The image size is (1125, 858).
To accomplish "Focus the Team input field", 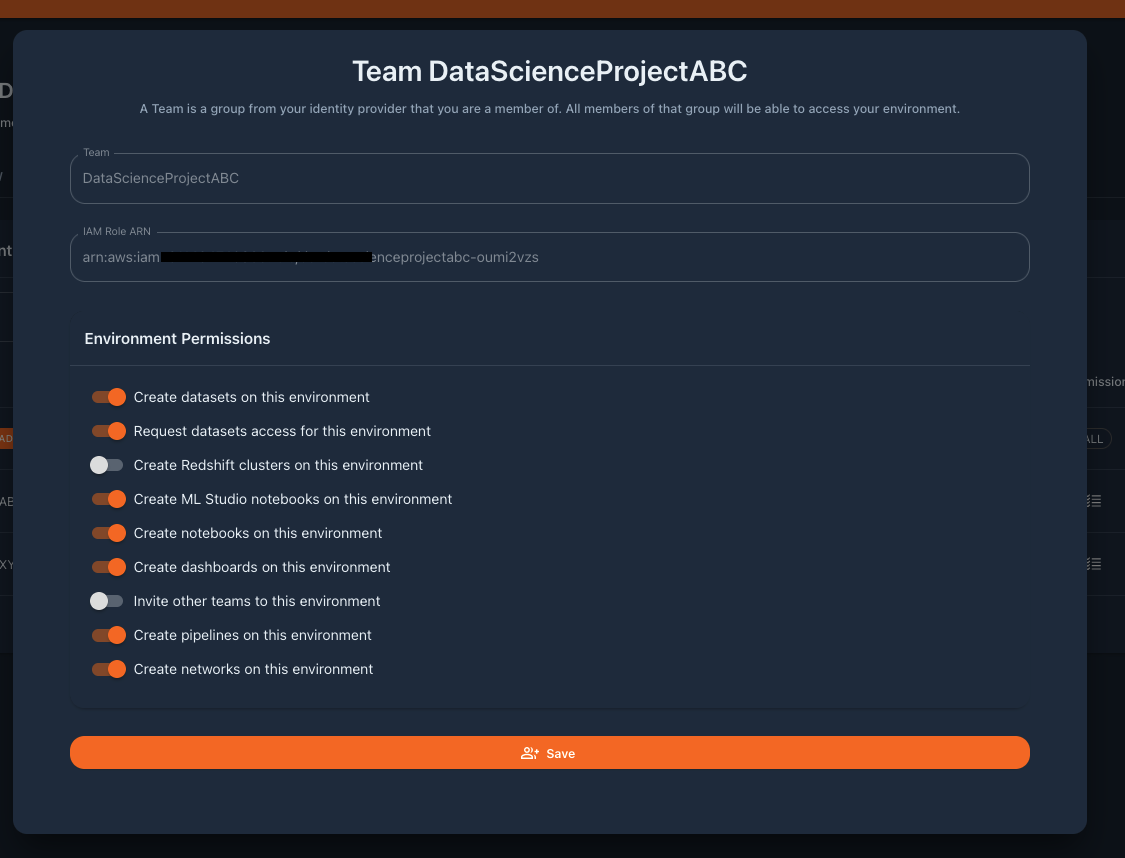I will [550, 178].
